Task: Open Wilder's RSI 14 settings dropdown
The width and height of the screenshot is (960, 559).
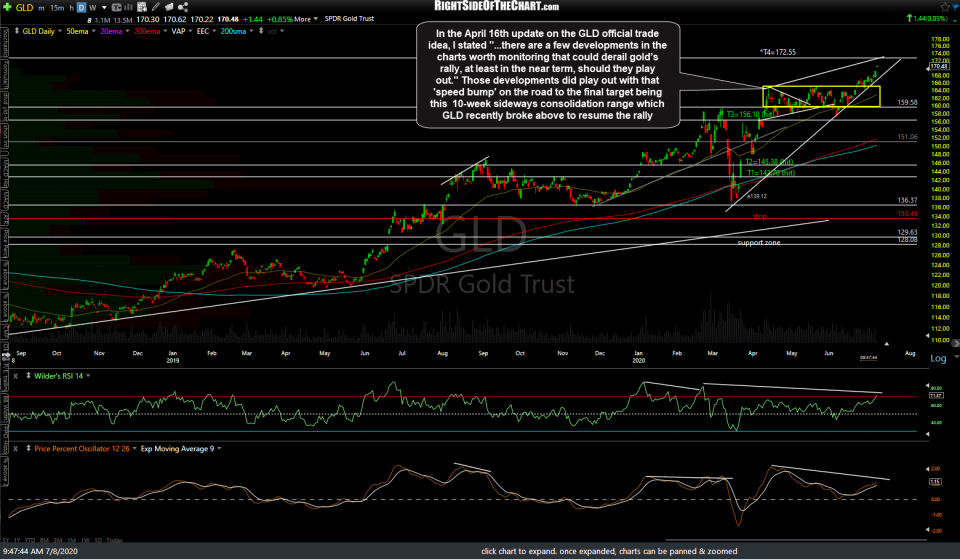Action: pos(88,376)
